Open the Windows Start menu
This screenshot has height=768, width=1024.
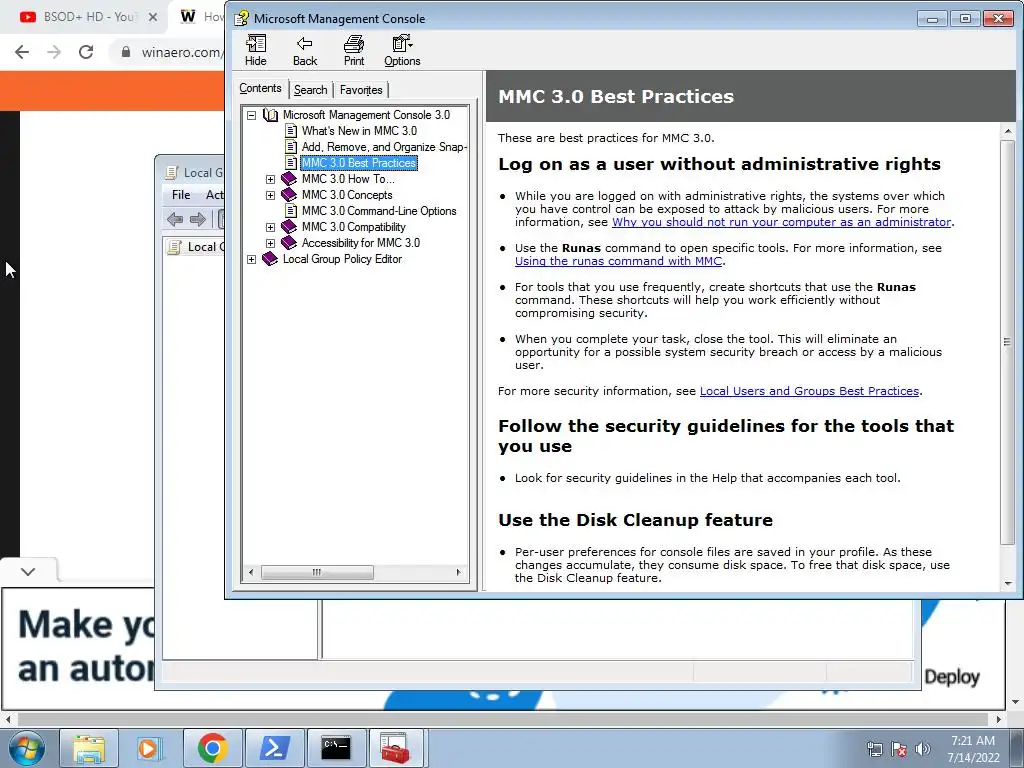(26, 748)
